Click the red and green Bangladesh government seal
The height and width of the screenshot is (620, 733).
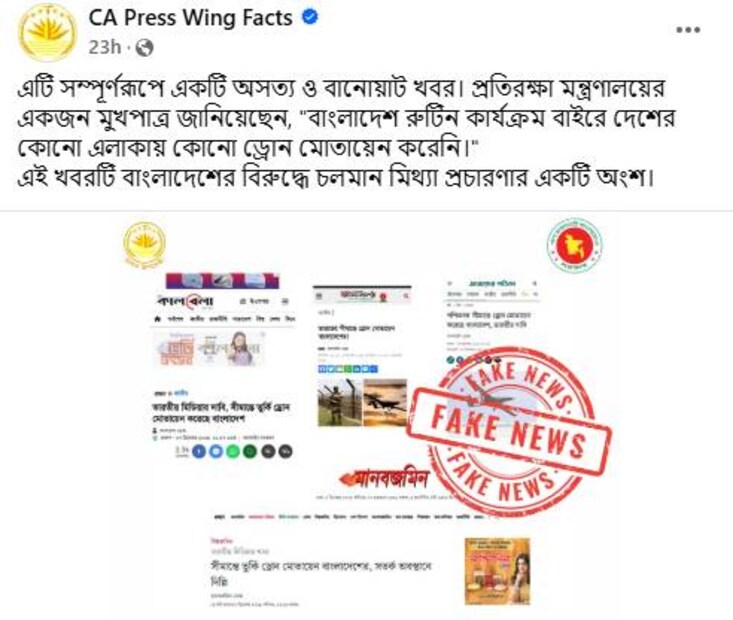[x=575, y=245]
